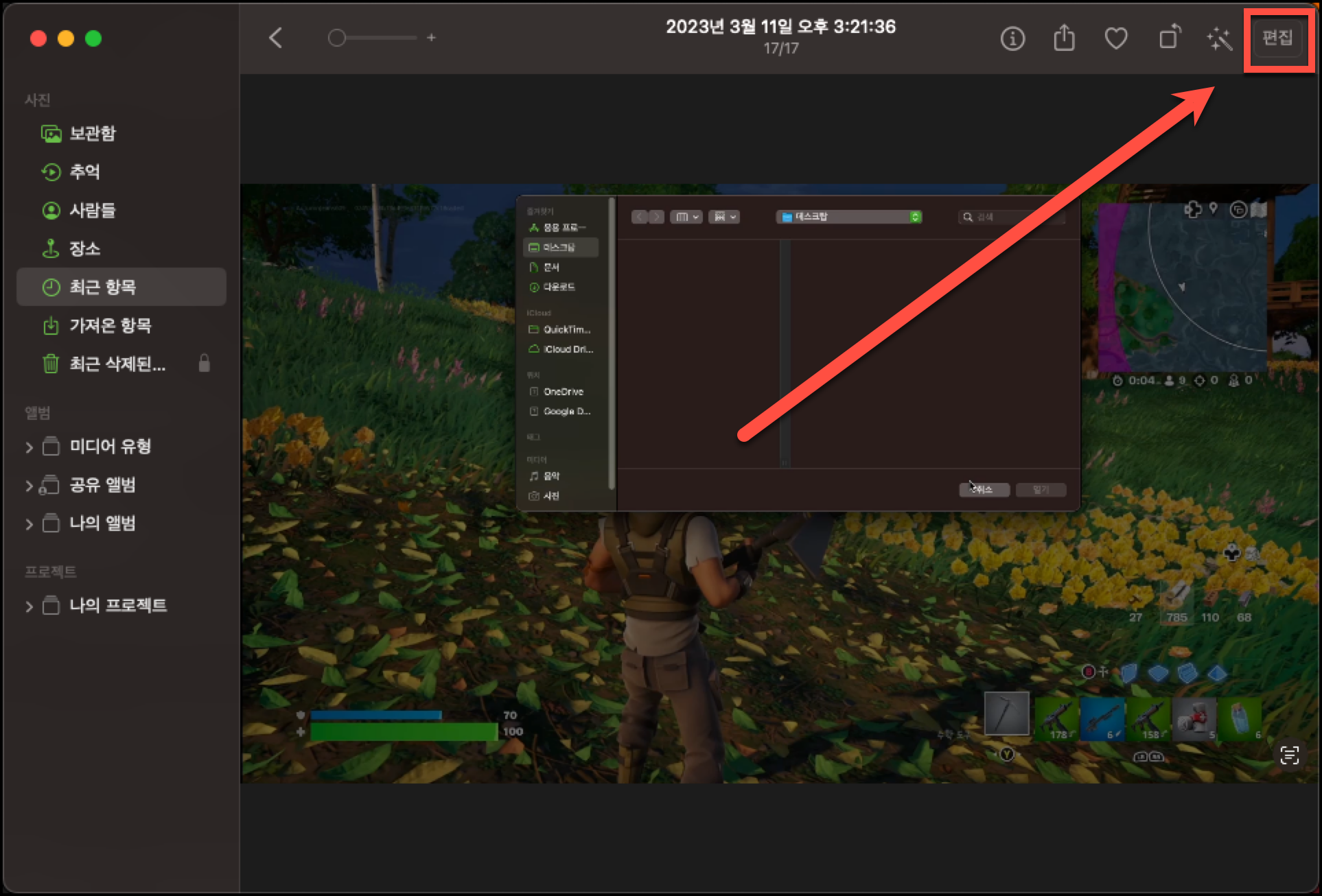Open 장소 places in sidebar
1322x896 pixels.
pos(84,248)
